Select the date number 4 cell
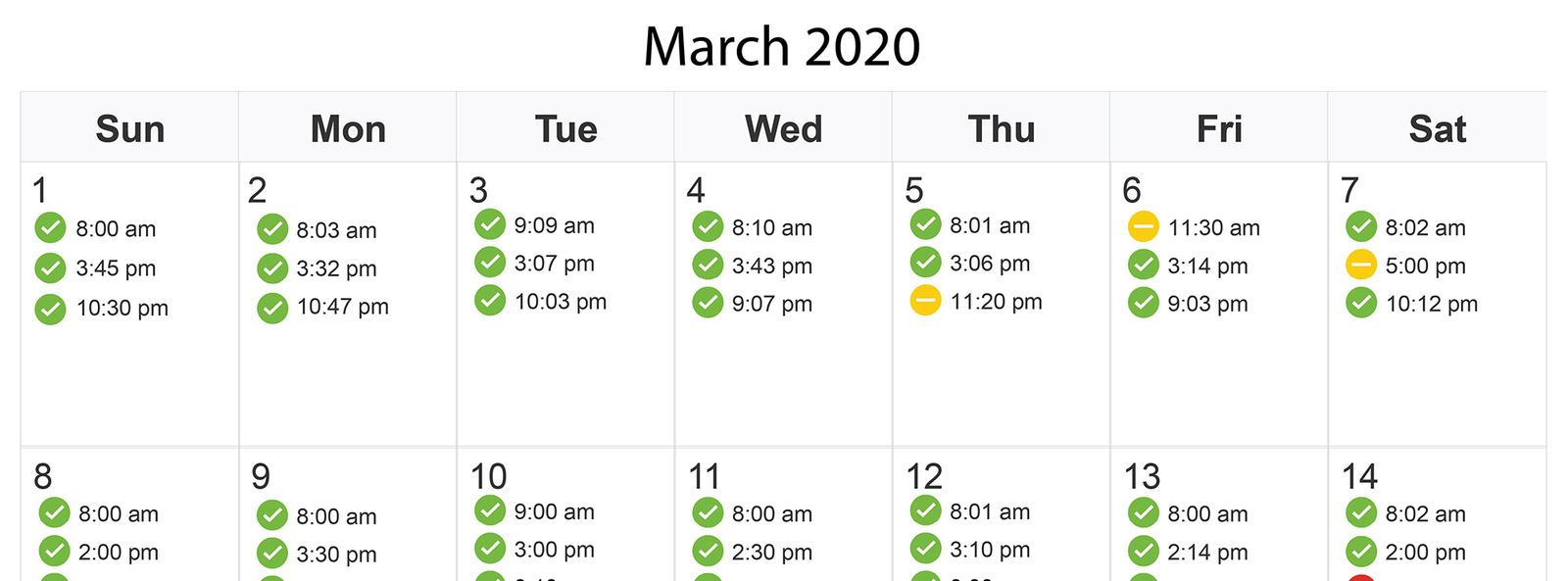The width and height of the screenshot is (1568, 581). point(696,189)
